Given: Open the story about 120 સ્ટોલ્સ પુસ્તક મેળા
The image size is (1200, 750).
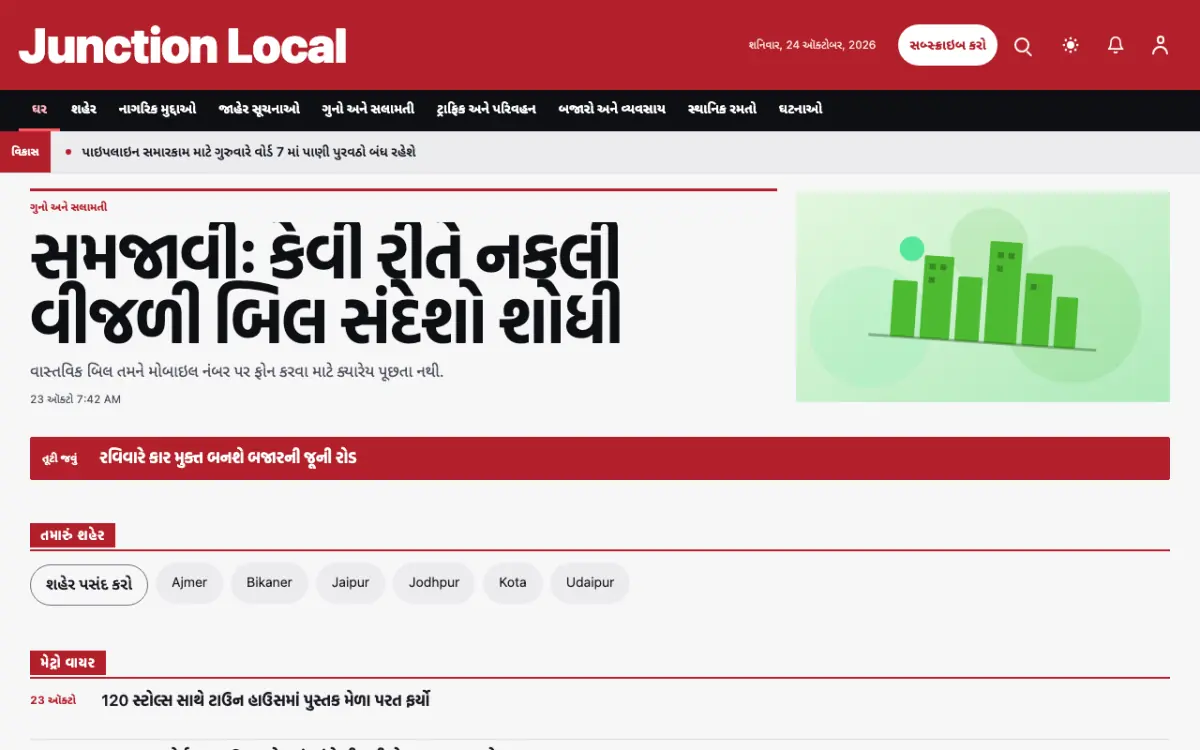Looking at the screenshot, I should (266, 700).
